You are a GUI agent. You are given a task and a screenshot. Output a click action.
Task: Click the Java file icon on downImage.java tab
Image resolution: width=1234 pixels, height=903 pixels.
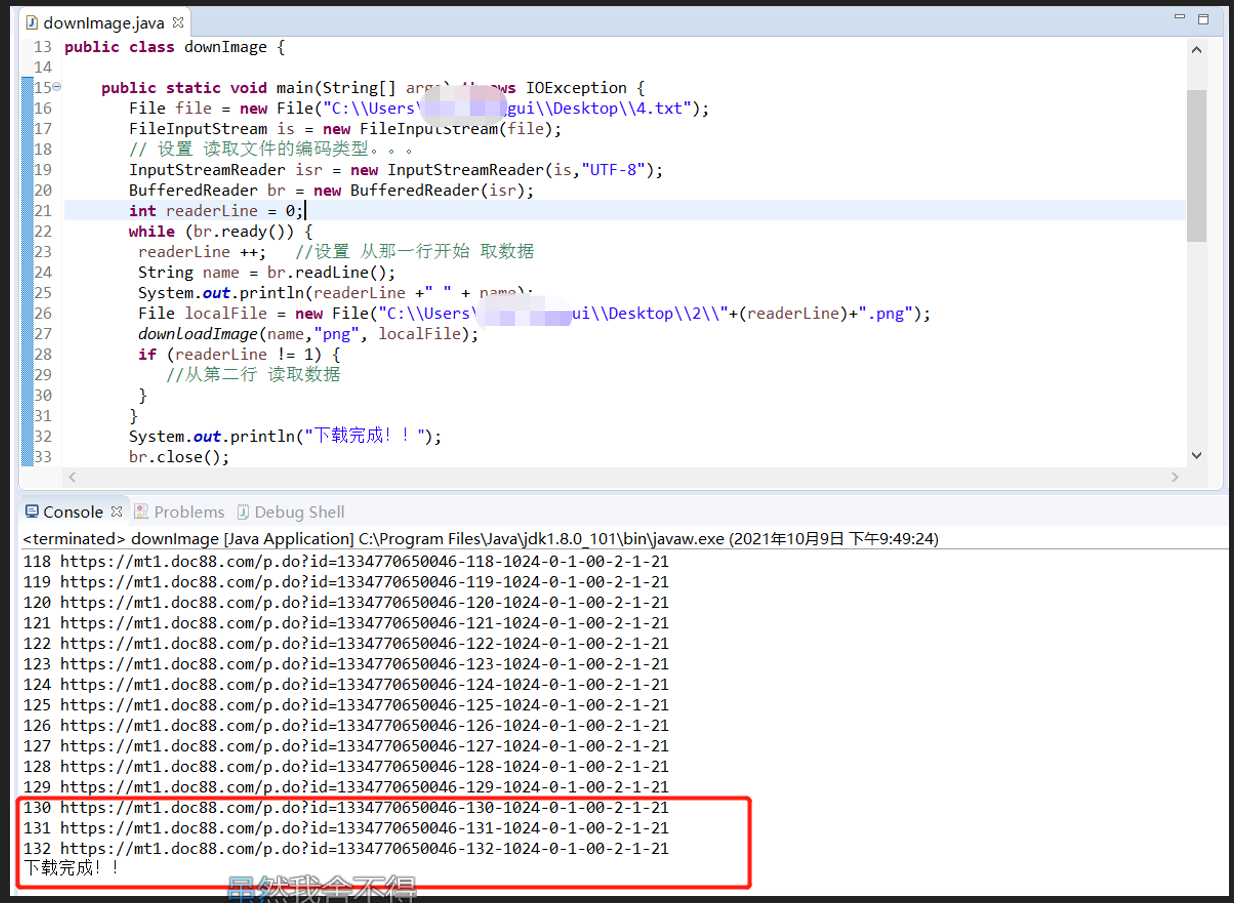(x=31, y=23)
